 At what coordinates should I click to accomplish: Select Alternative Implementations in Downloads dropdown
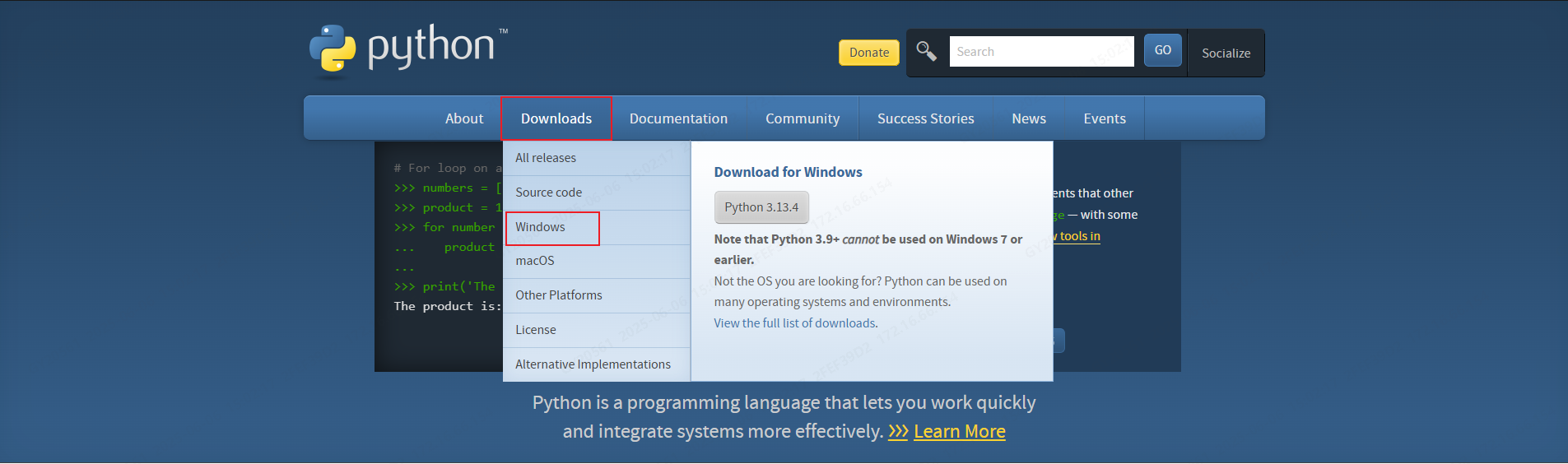click(x=597, y=364)
